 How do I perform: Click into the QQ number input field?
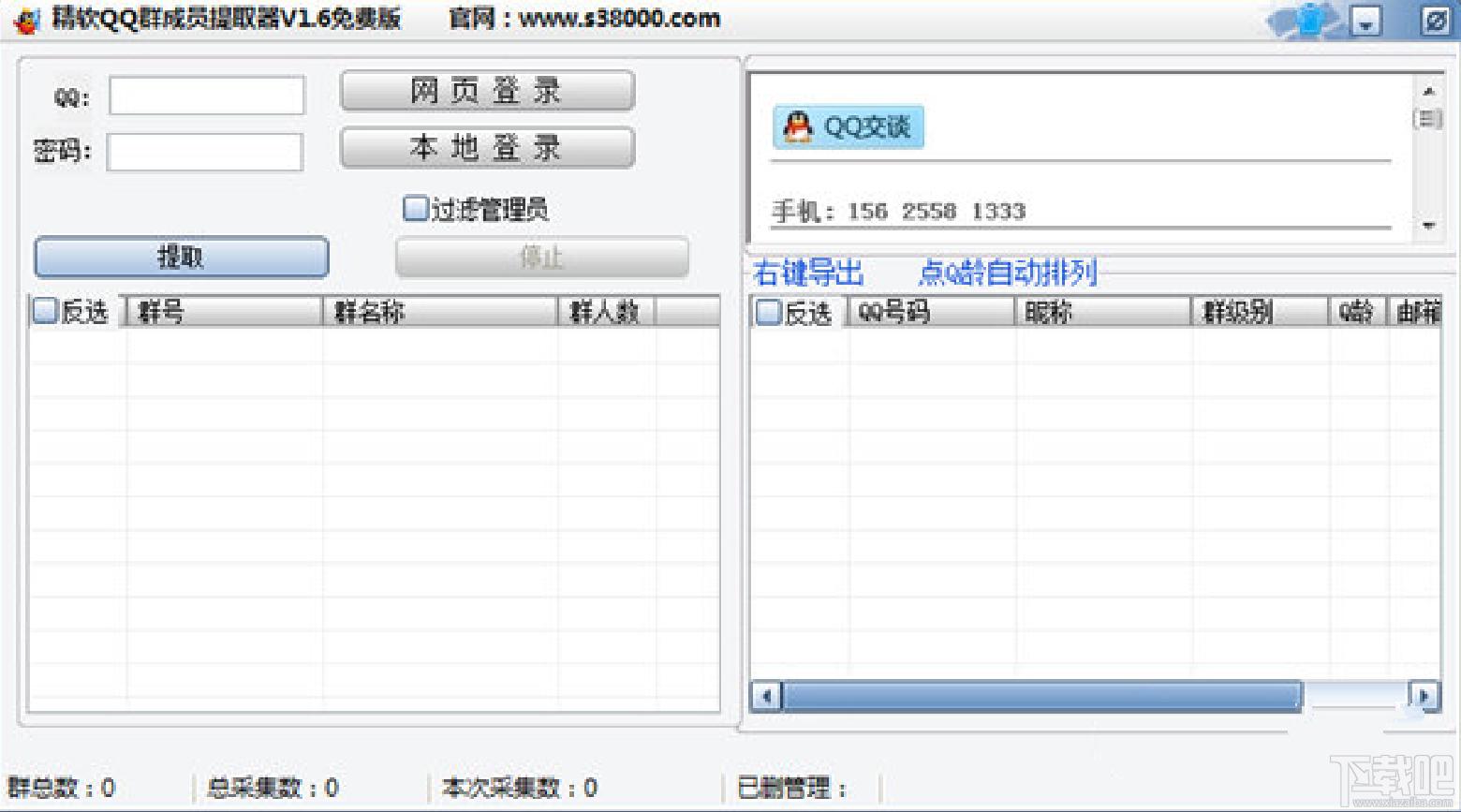coord(207,96)
